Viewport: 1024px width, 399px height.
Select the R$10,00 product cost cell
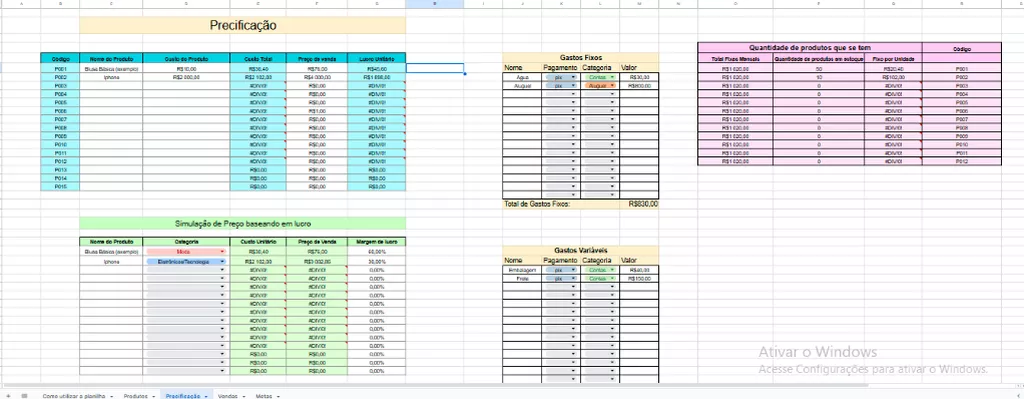[186, 68]
